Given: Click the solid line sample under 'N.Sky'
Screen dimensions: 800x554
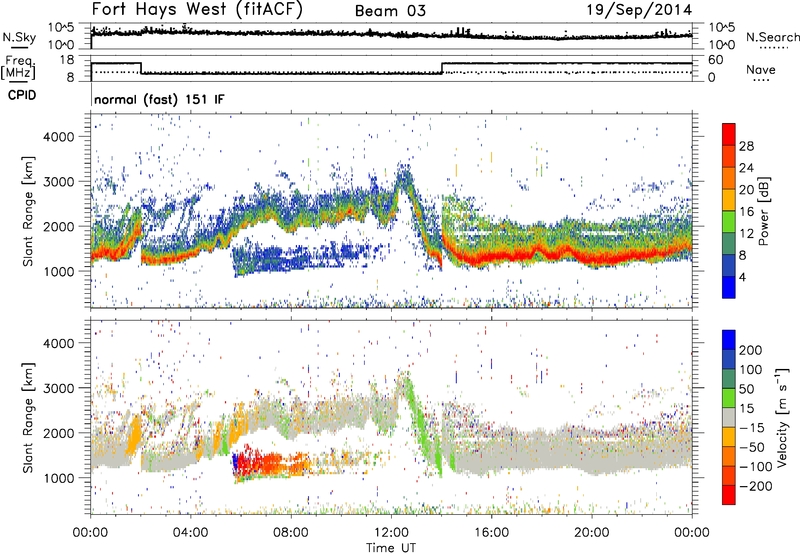Looking at the screenshot, I should 19,48.
